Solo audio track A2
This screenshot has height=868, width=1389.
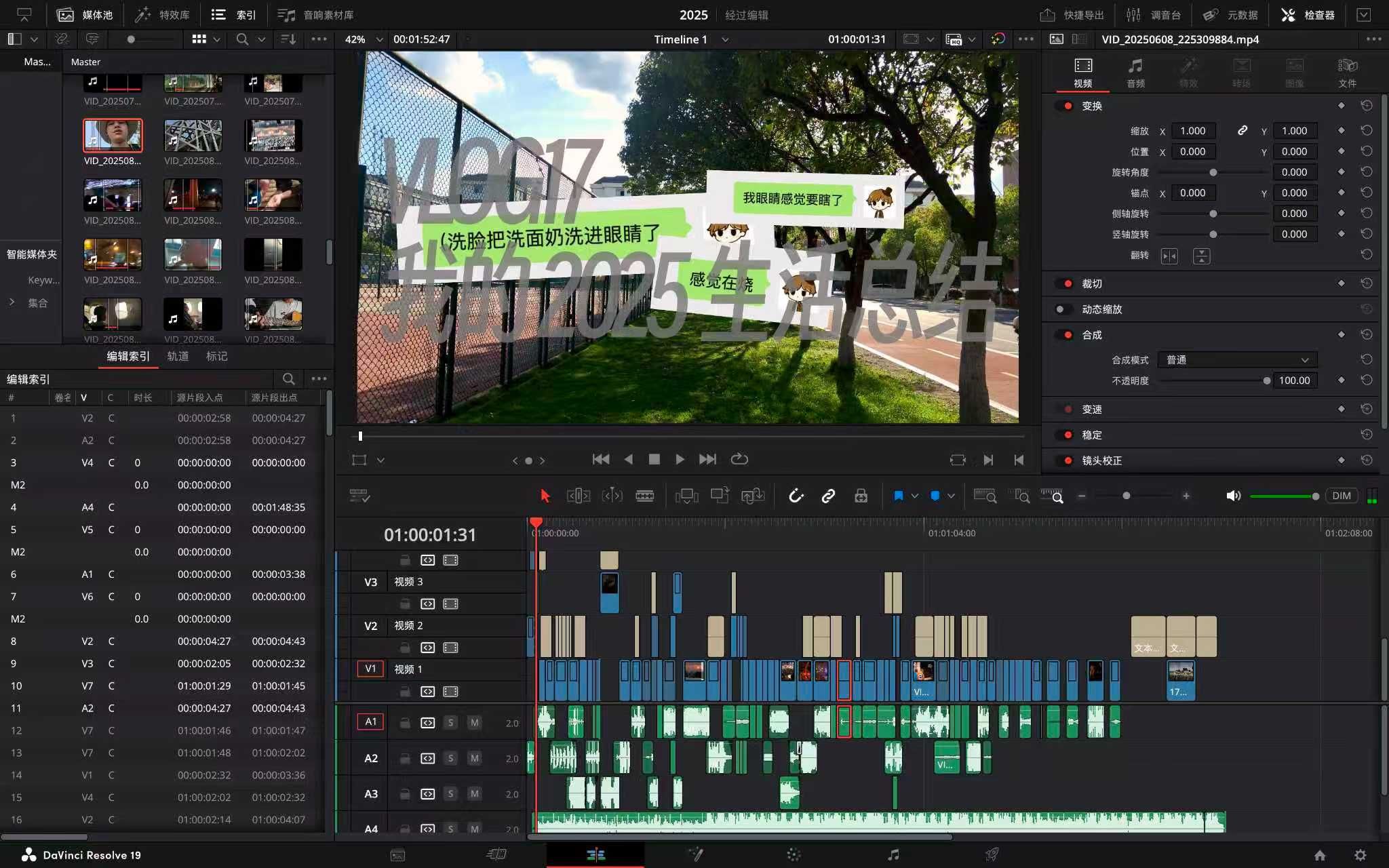(450, 757)
